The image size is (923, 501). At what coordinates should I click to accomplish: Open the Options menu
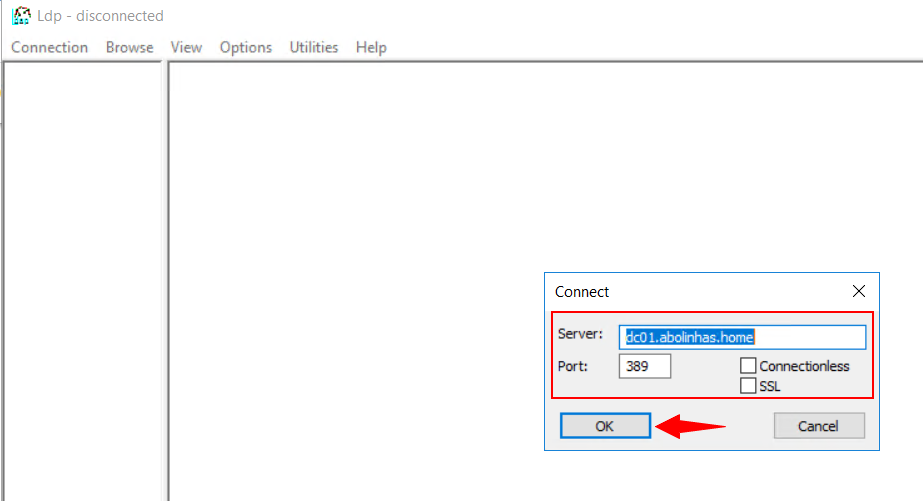246,47
